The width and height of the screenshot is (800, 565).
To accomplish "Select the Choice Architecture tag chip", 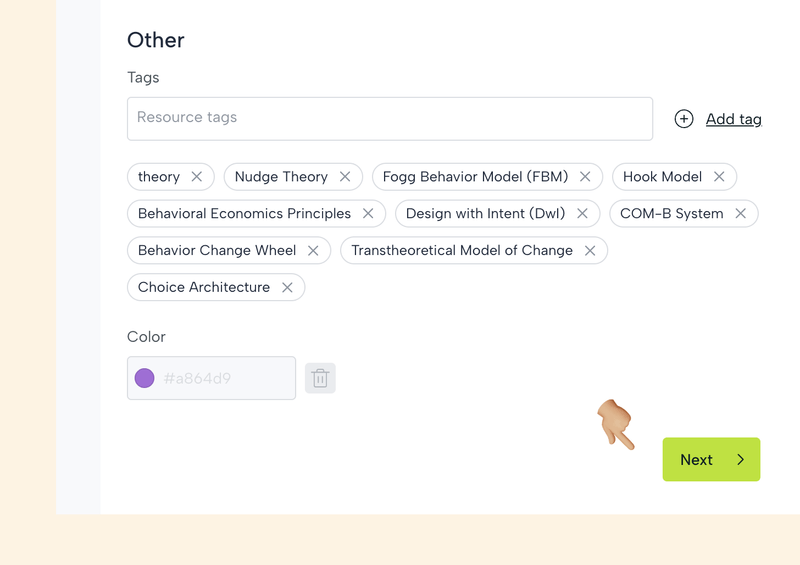I will 204,288.
